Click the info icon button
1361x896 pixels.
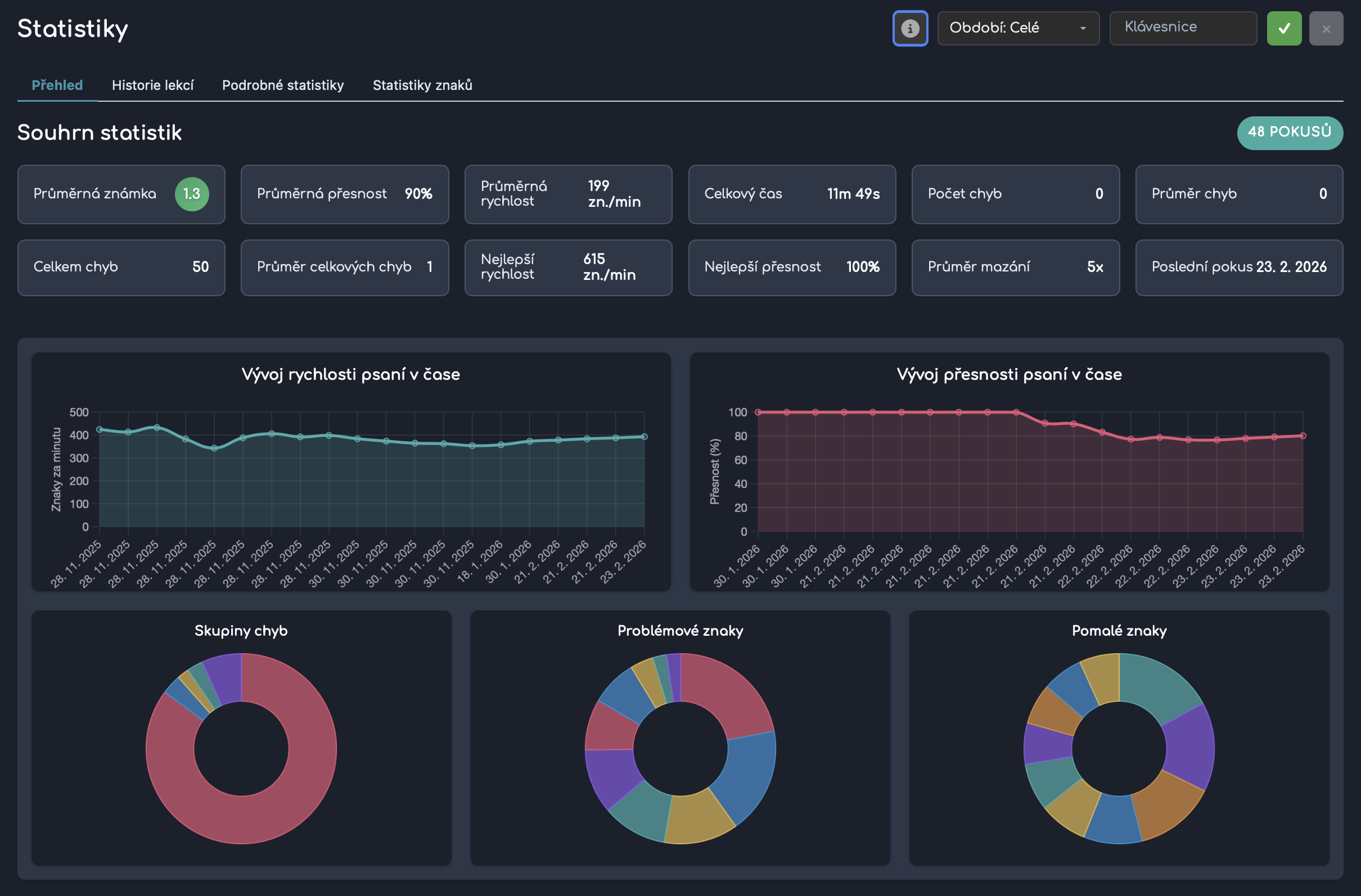[910, 28]
